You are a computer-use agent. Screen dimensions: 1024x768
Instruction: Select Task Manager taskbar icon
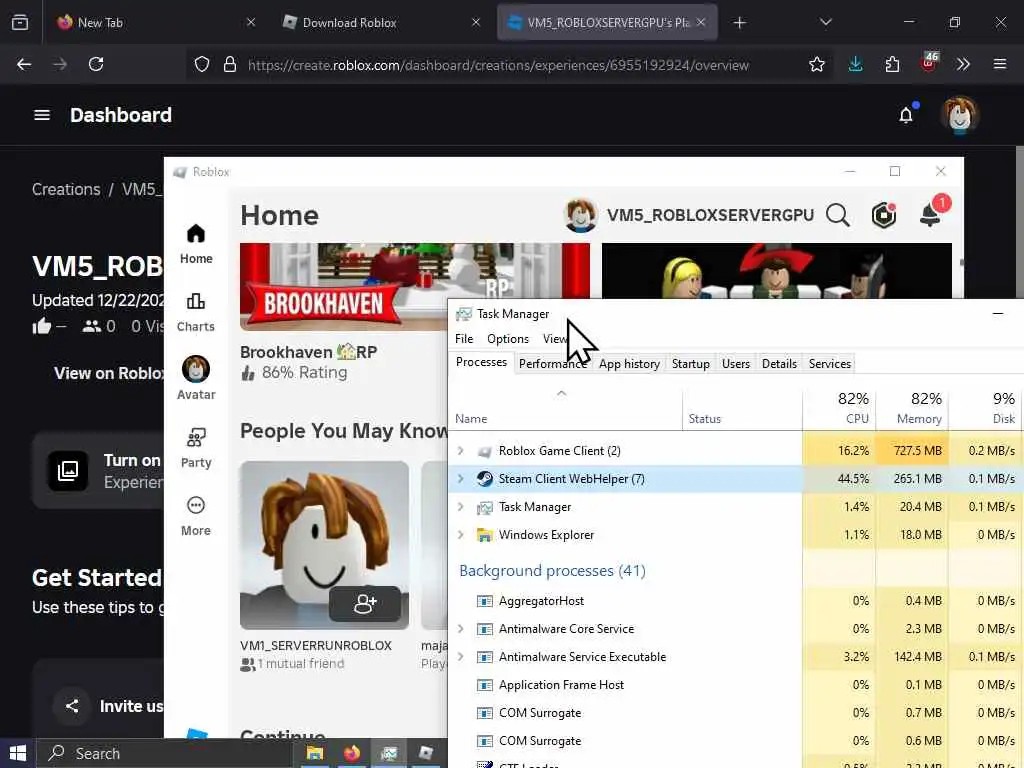pos(389,754)
